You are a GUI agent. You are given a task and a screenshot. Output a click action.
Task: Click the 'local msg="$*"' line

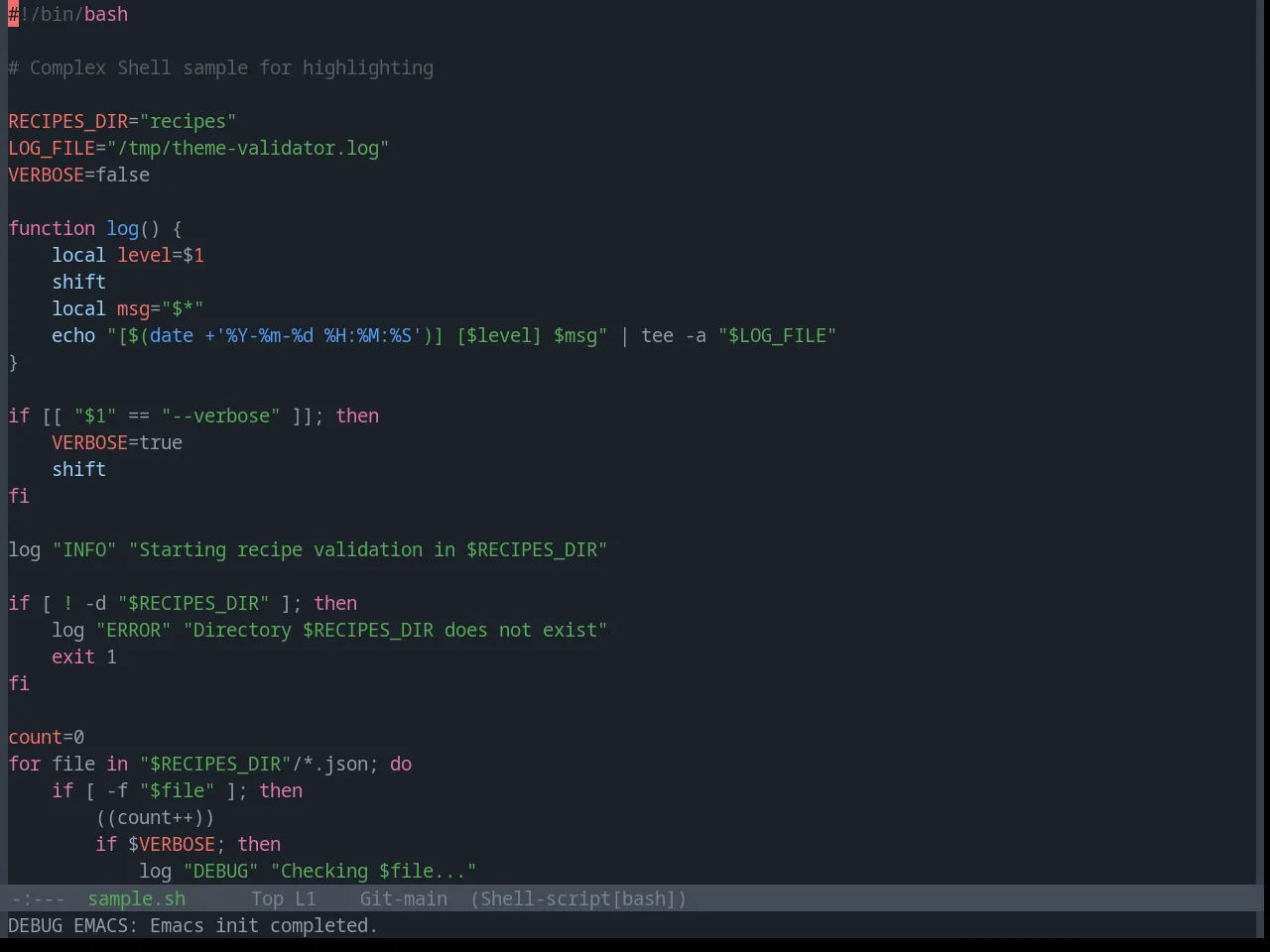click(x=128, y=309)
